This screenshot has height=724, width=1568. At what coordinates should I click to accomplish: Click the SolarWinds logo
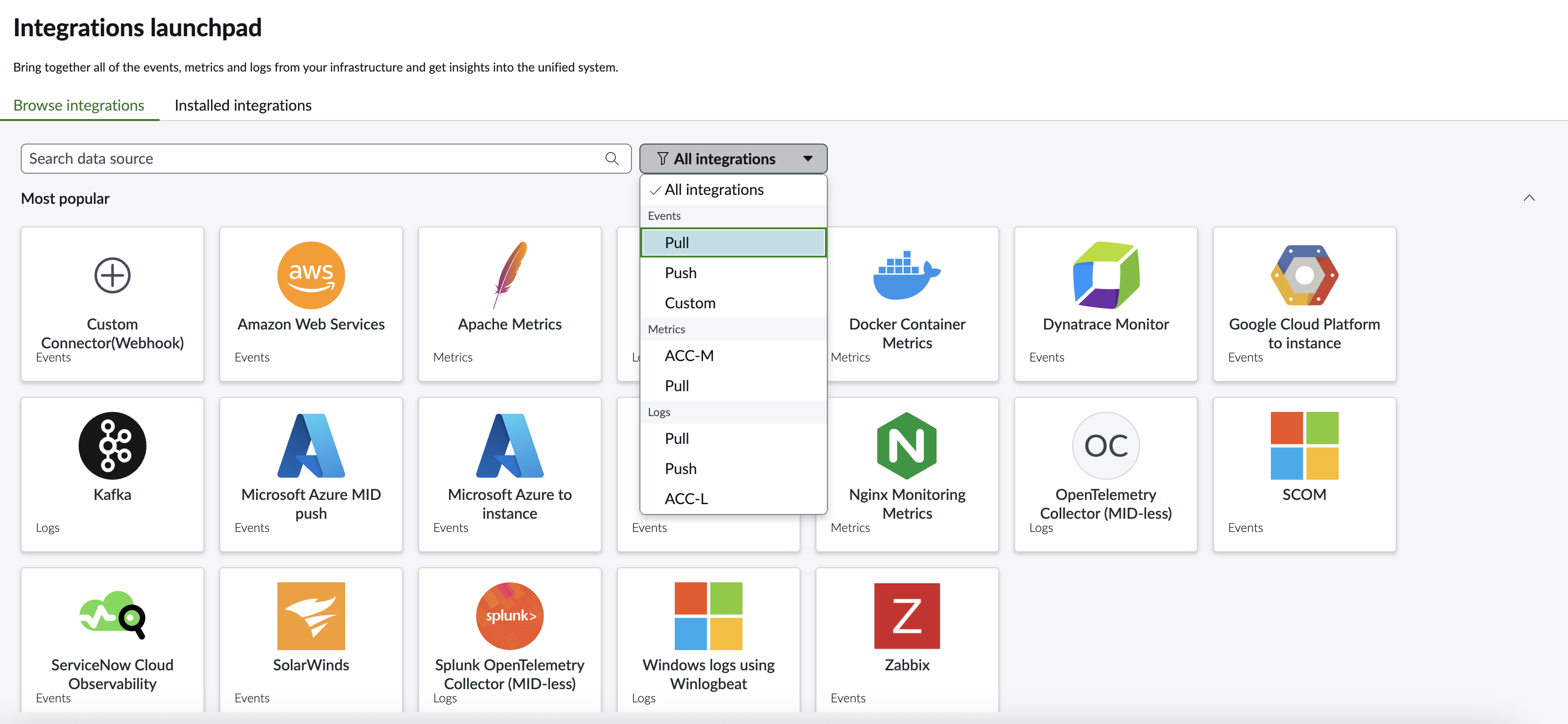pyautogui.click(x=311, y=616)
